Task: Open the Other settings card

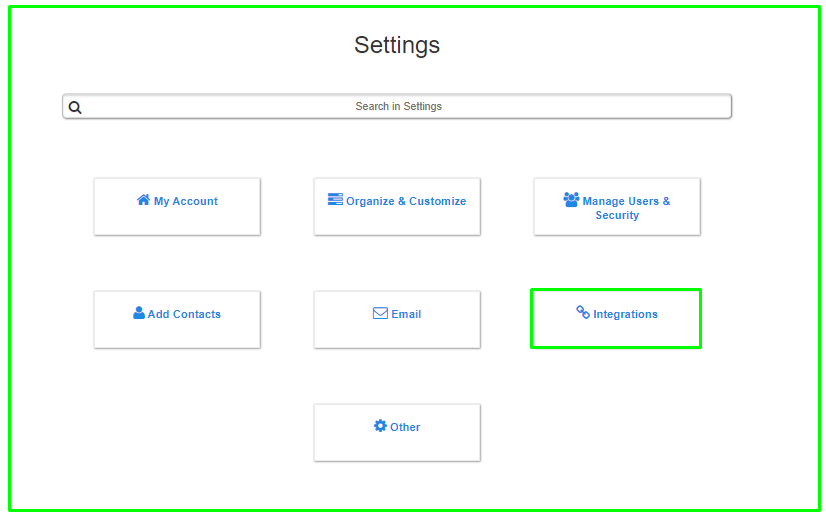Action: pyautogui.click(x=397, y=433)
